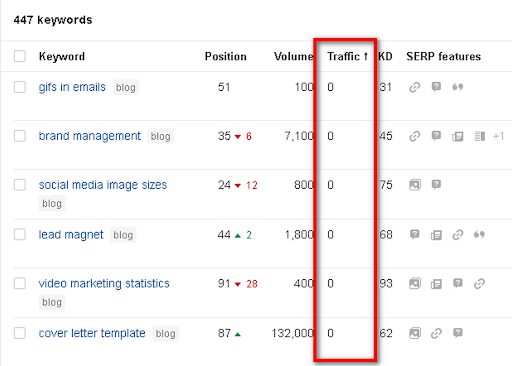Image resolution: width=512 pixels, height=366 pixels.
Task: Click the KD value 93
Action: tap(386, 283)
